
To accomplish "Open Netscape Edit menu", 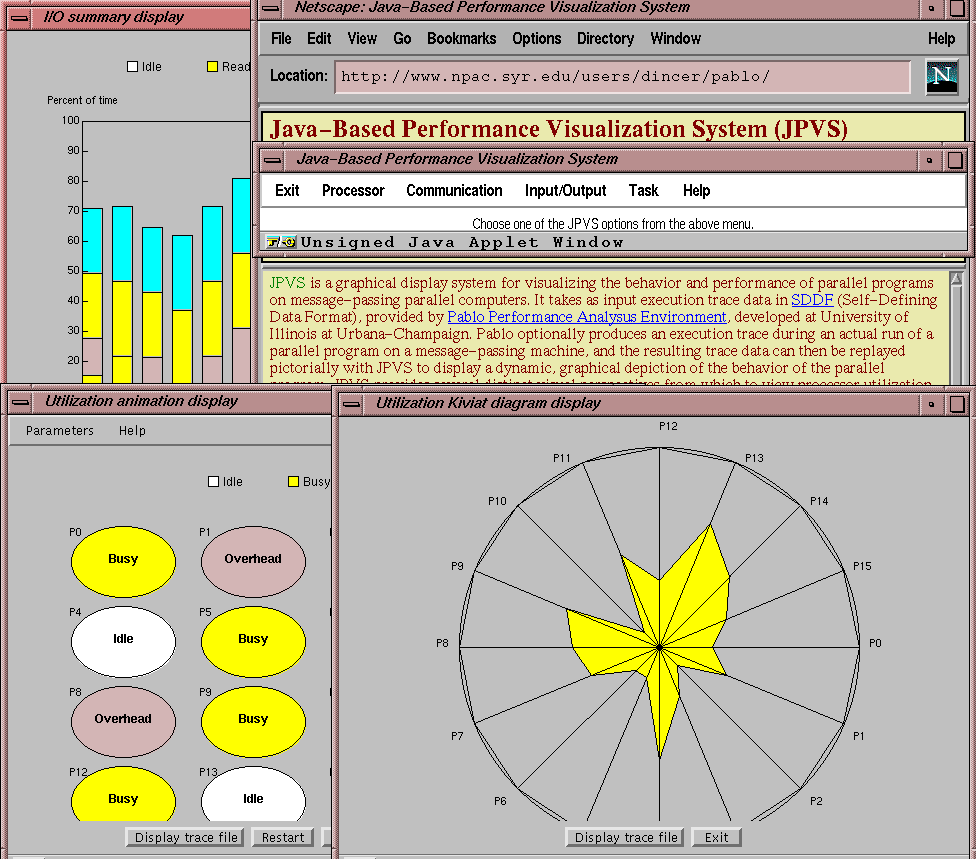I will 319,39.
